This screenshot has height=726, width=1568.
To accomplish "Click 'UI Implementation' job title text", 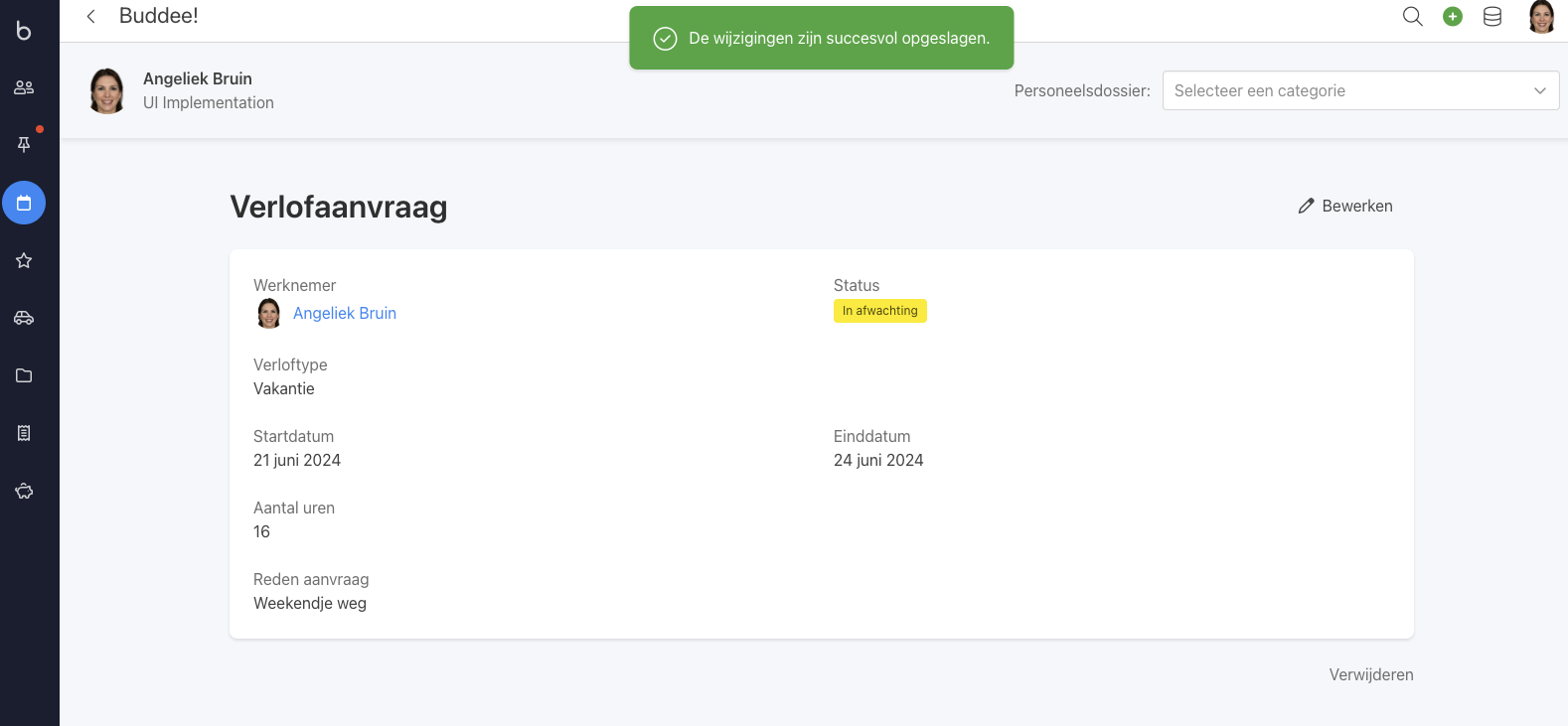I will [209, 102].
